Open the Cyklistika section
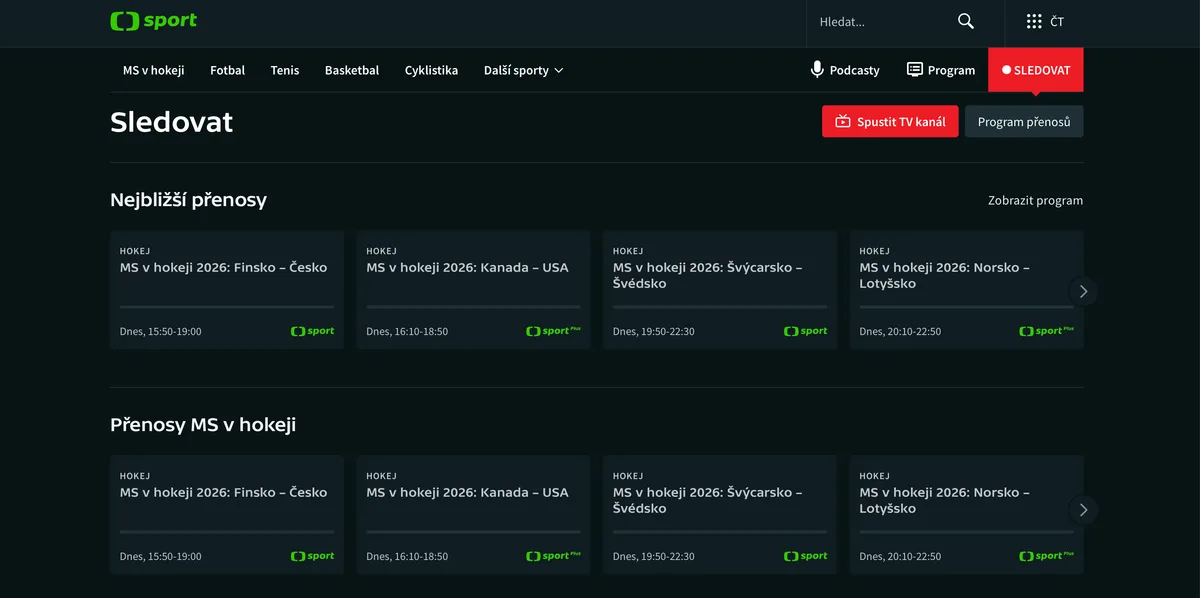The image size is (1200, 598). (x=431, y=70)
